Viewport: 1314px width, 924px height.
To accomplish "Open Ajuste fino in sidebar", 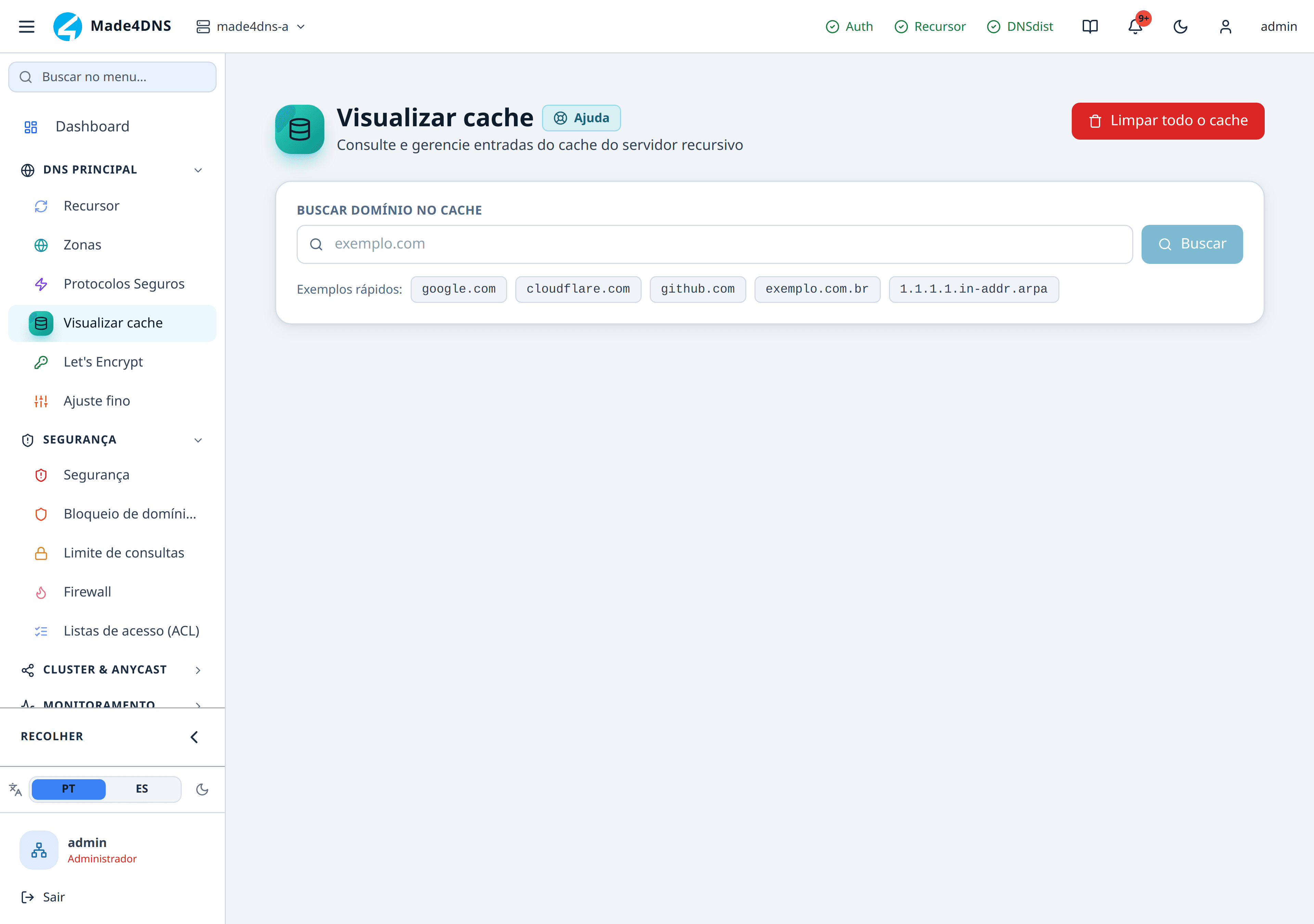I will pyautogui.click(x=112, y=401).
